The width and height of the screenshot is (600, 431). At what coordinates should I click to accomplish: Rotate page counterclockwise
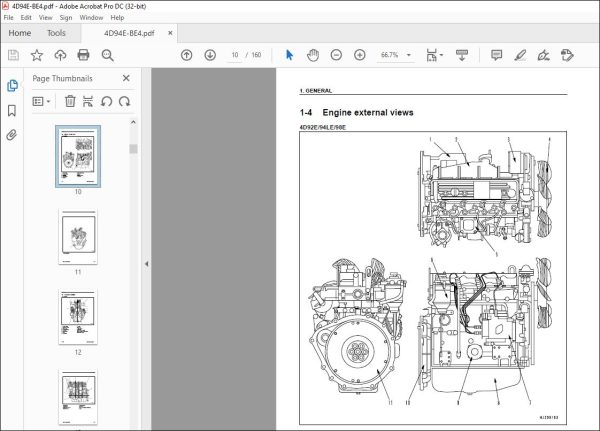(106, 101)
